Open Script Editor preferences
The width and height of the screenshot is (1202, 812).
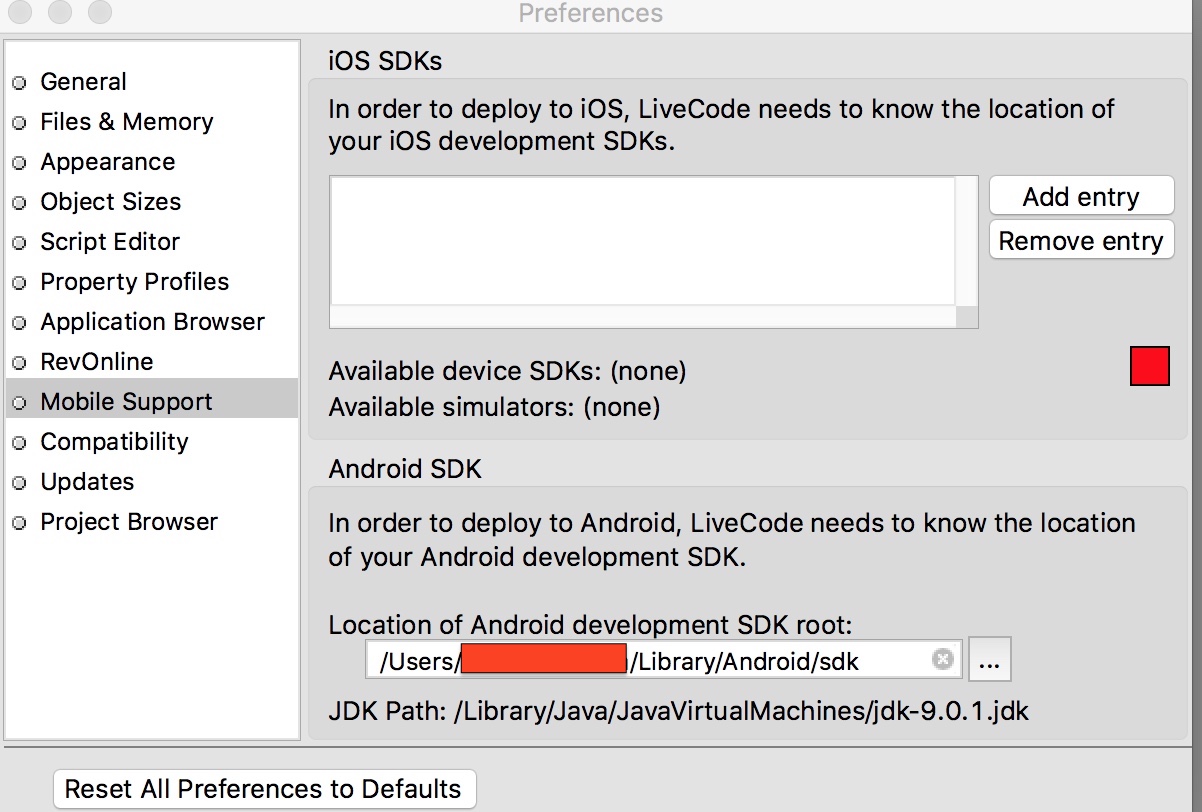[x=110, y=242]
